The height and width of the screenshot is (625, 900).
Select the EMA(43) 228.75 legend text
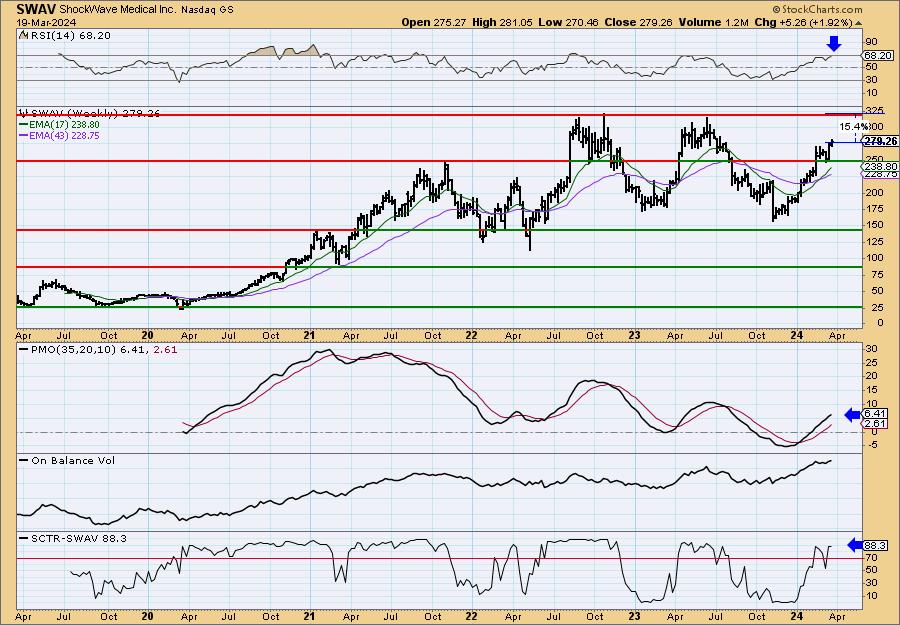pyautogui.click(x=65, y=135)
